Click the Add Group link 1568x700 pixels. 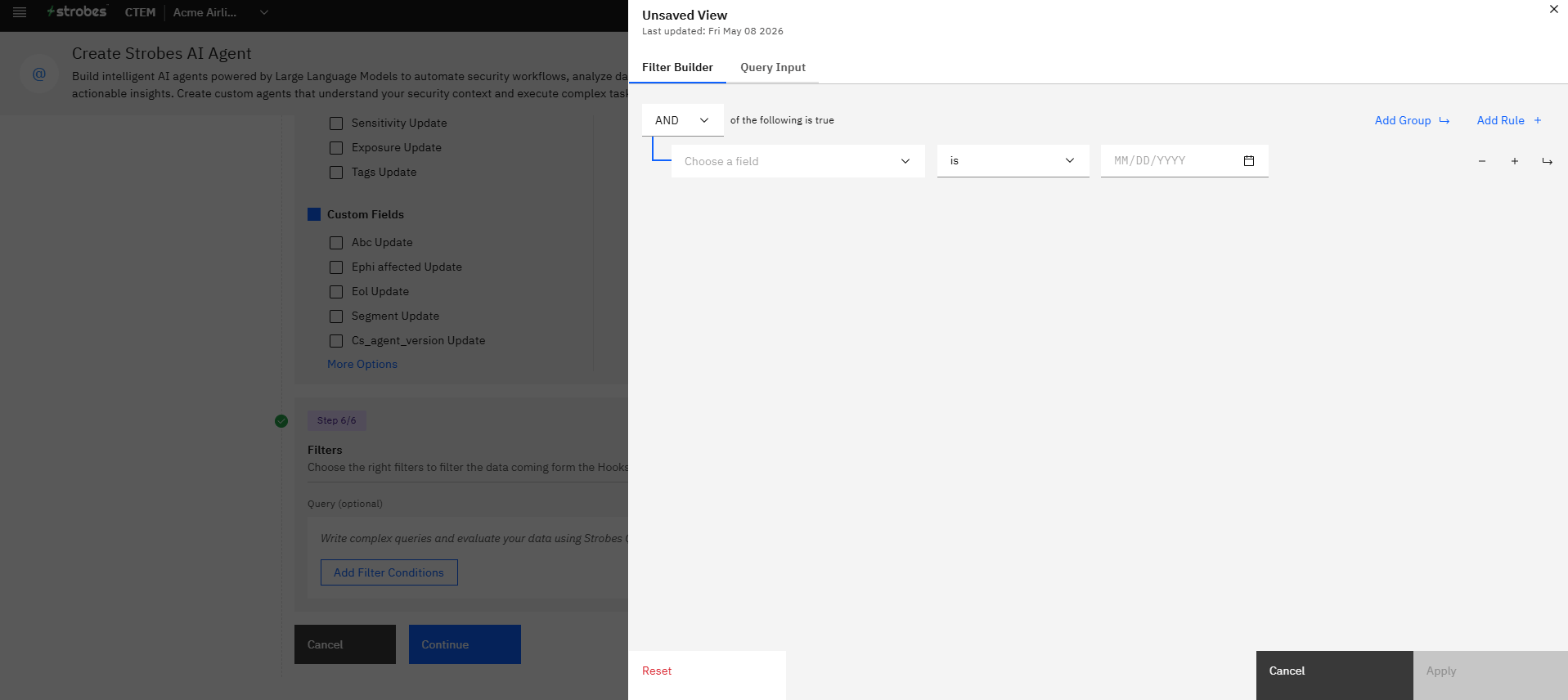pyautogui.click(x=1412, y=120)
